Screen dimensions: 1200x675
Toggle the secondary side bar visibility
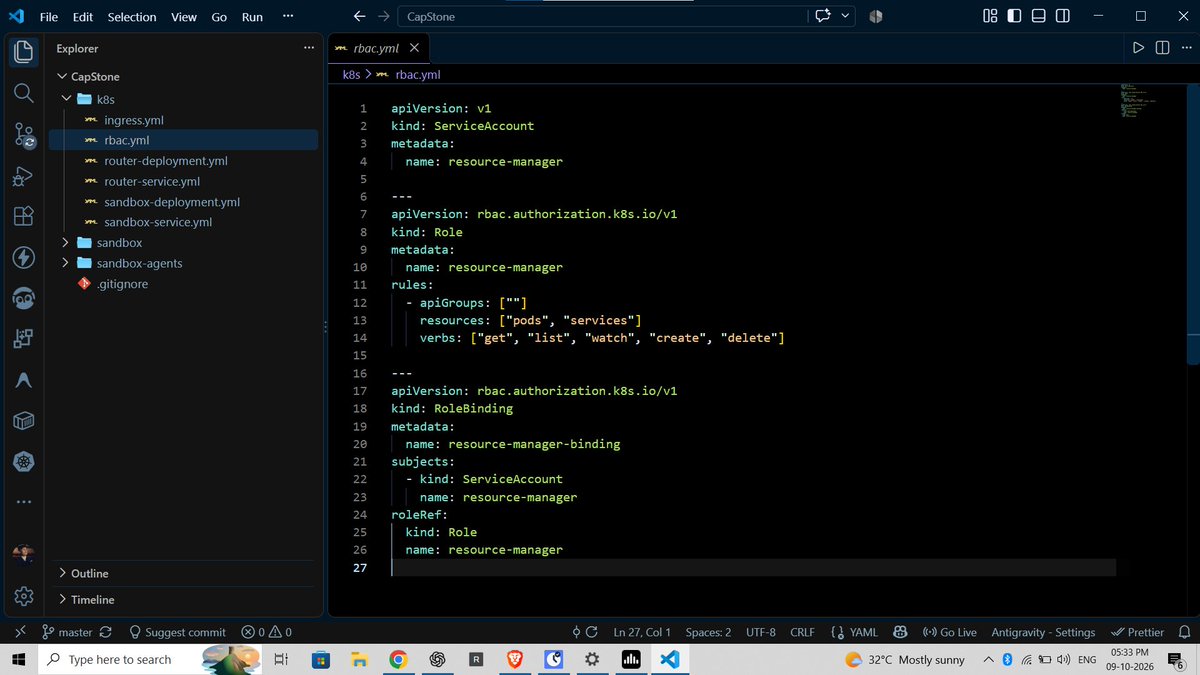click(x=1062, y=16)
